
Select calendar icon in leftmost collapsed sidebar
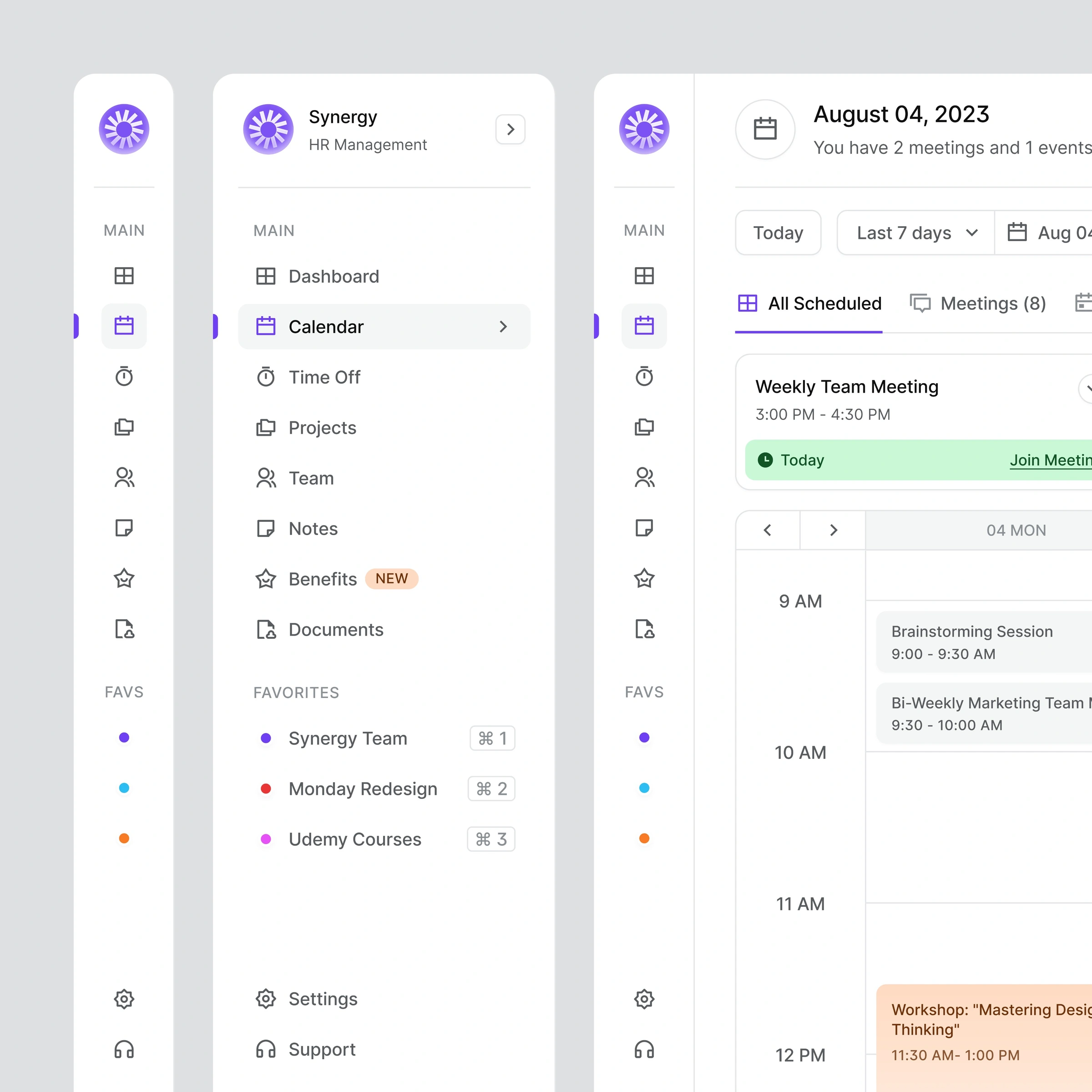[124, 326]
